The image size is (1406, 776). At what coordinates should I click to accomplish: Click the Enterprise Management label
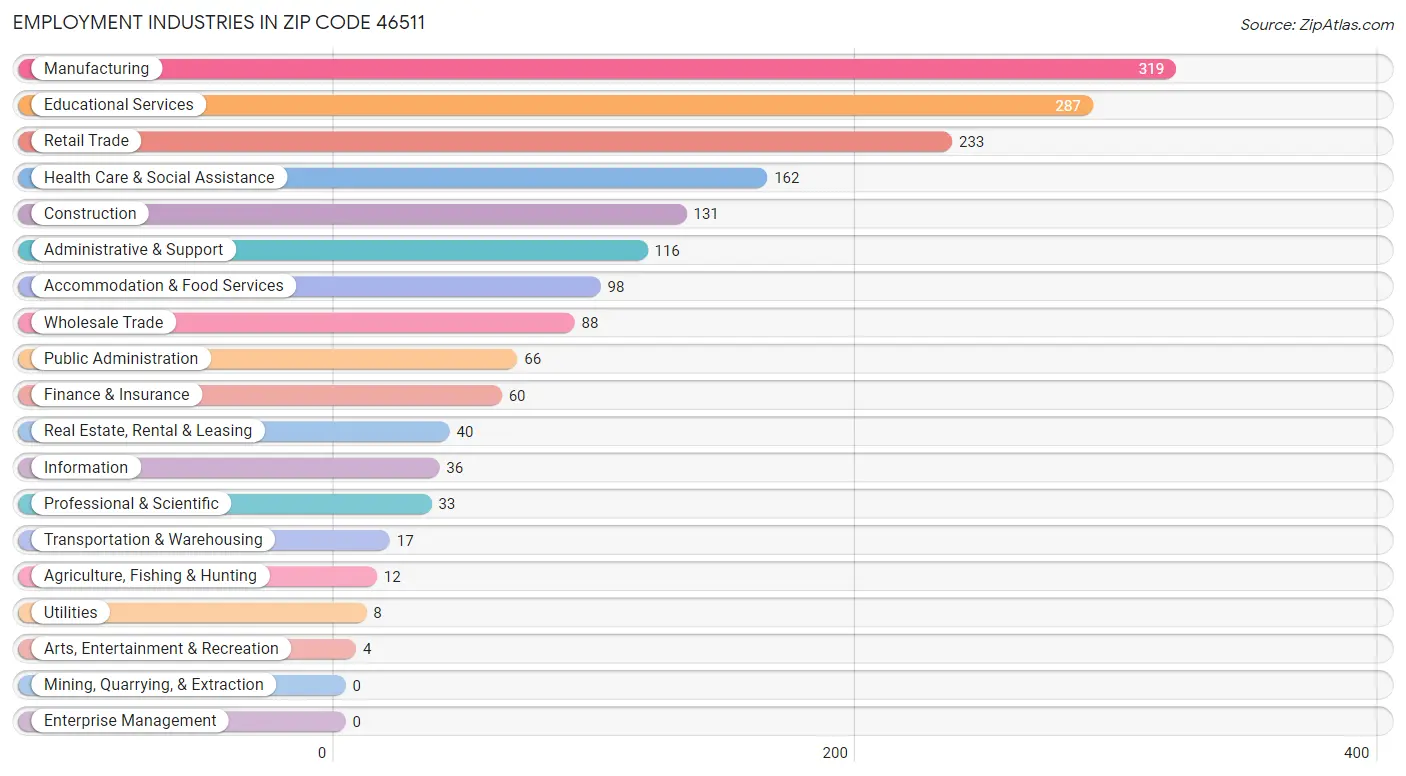130,721
